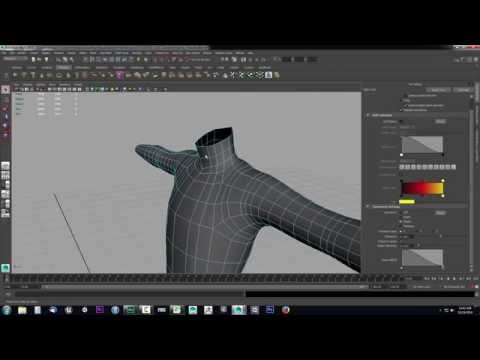
Task: Click the first soft select curve preset
Action: click(402, 167)
